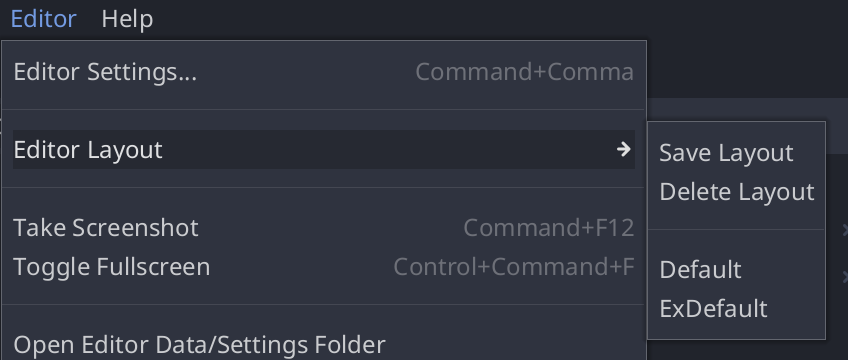848x360 pixels.
Task: Select Toggle Fullscreen menu entry
Action: pyautogui.click(x=323, y=266)
